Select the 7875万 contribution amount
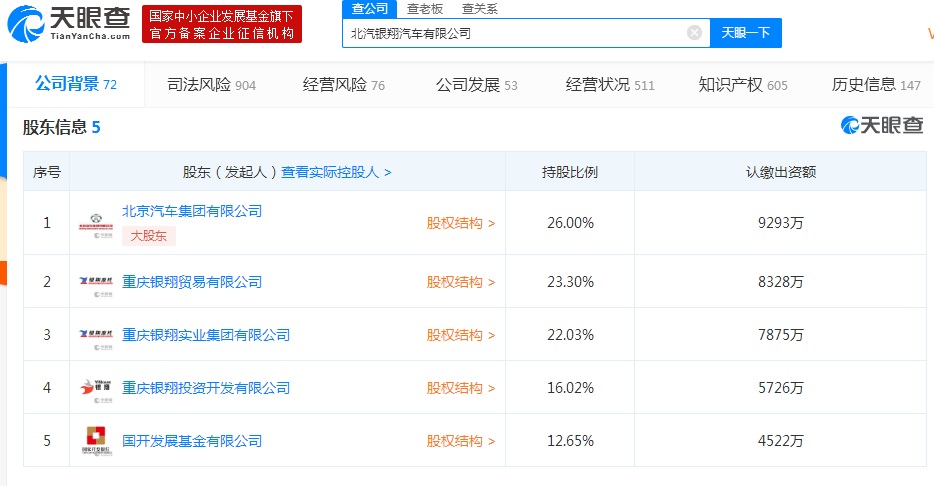934x486 pixels. pos(780,334)
